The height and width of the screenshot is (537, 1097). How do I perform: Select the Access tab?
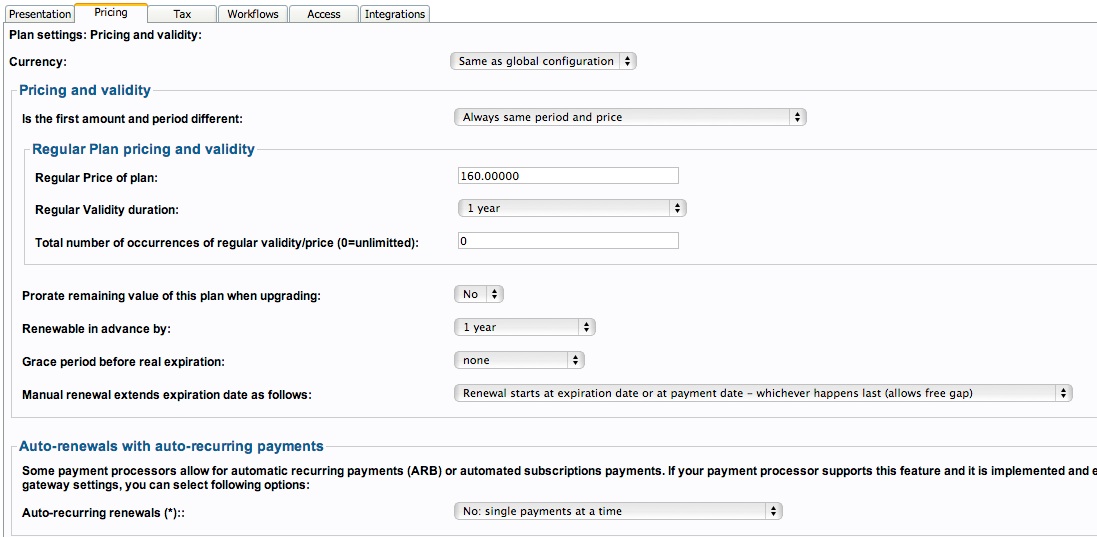pos(324,14)
